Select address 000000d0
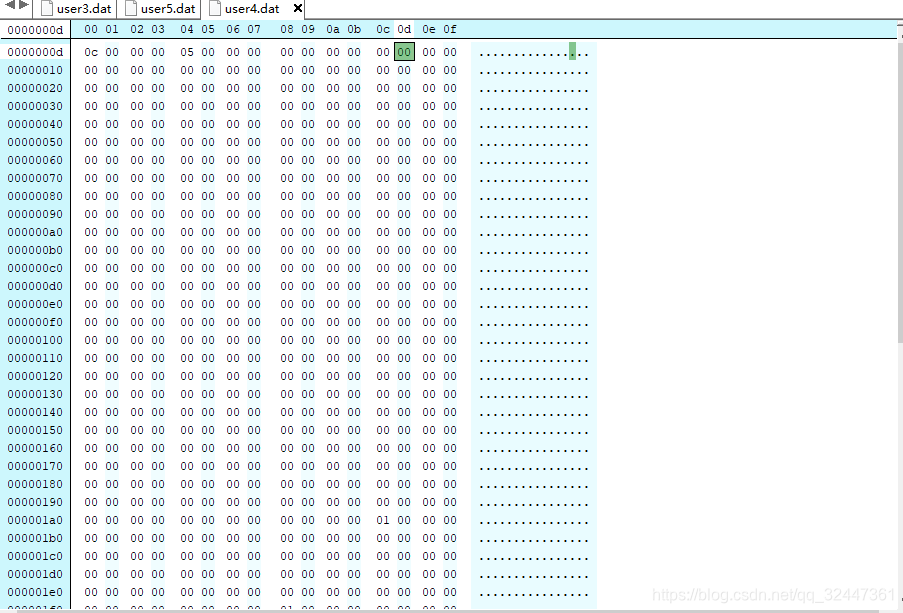903x613 pixels. click(35, 286)
